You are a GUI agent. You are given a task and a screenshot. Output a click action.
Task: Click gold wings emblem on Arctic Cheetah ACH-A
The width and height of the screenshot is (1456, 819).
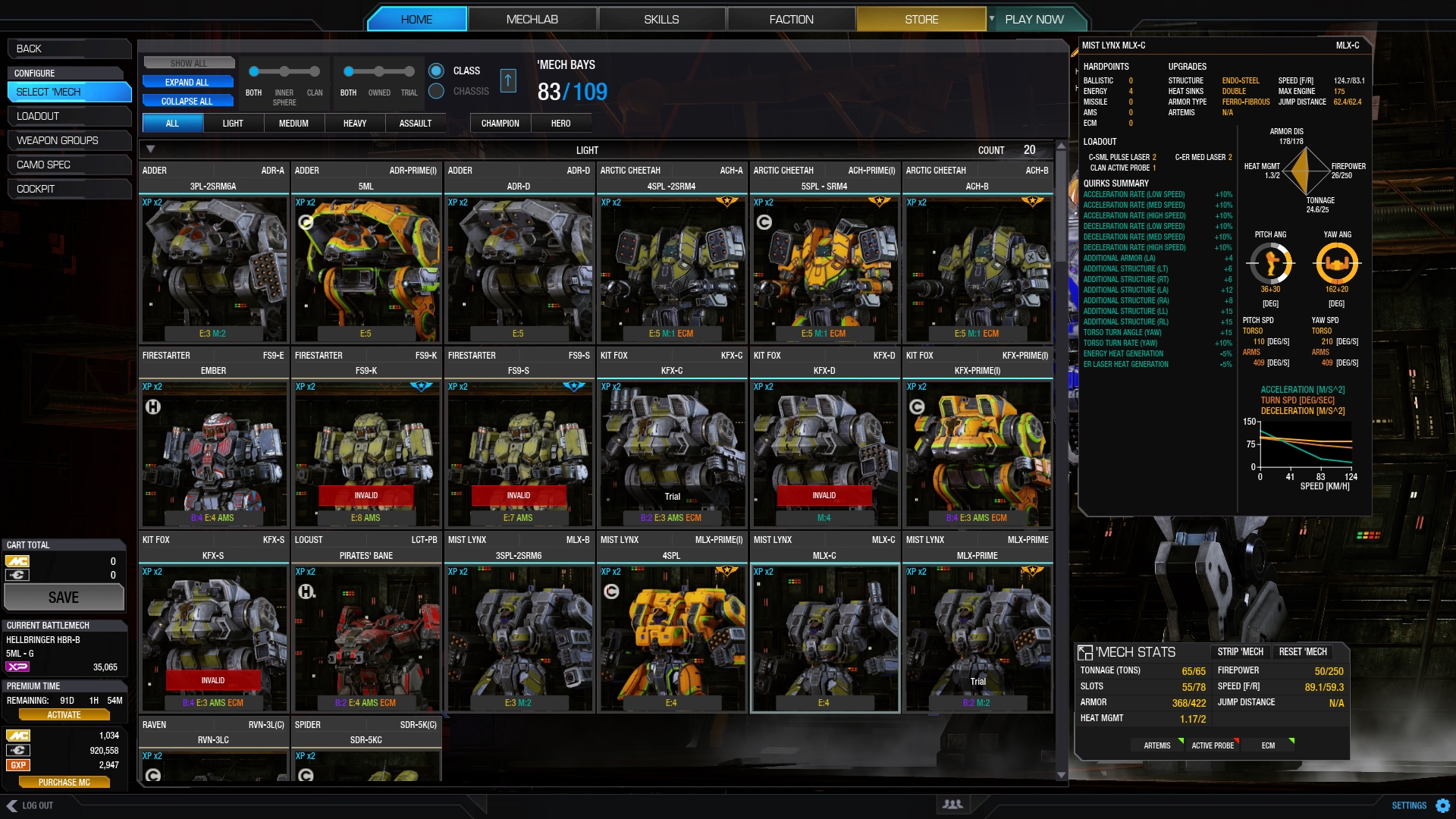(x=726, y=202)
